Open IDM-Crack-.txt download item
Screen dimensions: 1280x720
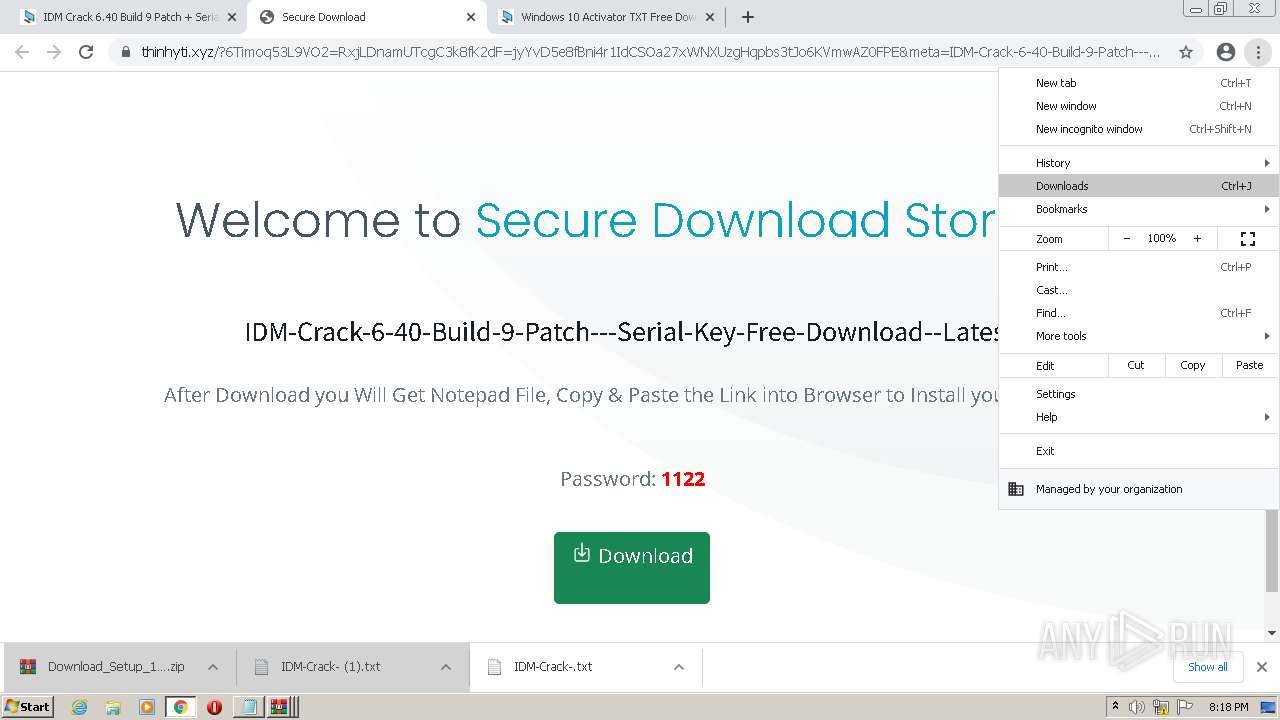[553, 667]
